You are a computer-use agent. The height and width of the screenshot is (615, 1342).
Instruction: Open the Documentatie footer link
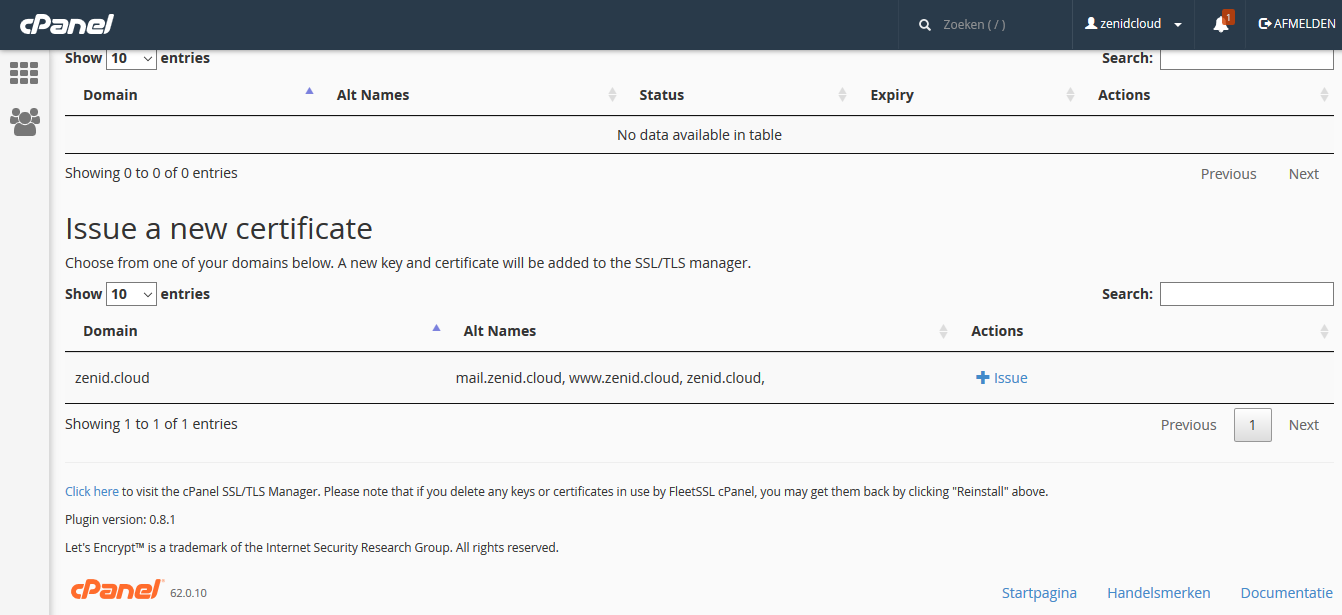1286,593
